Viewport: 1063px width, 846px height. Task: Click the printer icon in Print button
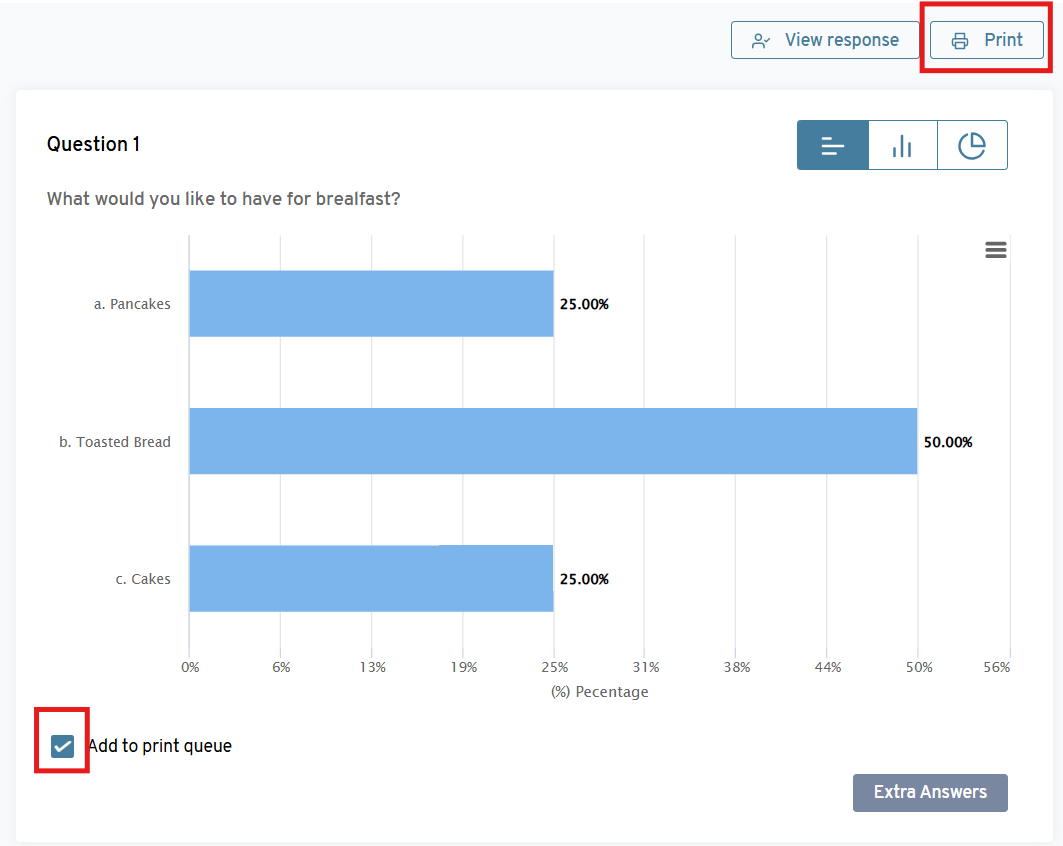coord(960,41)
